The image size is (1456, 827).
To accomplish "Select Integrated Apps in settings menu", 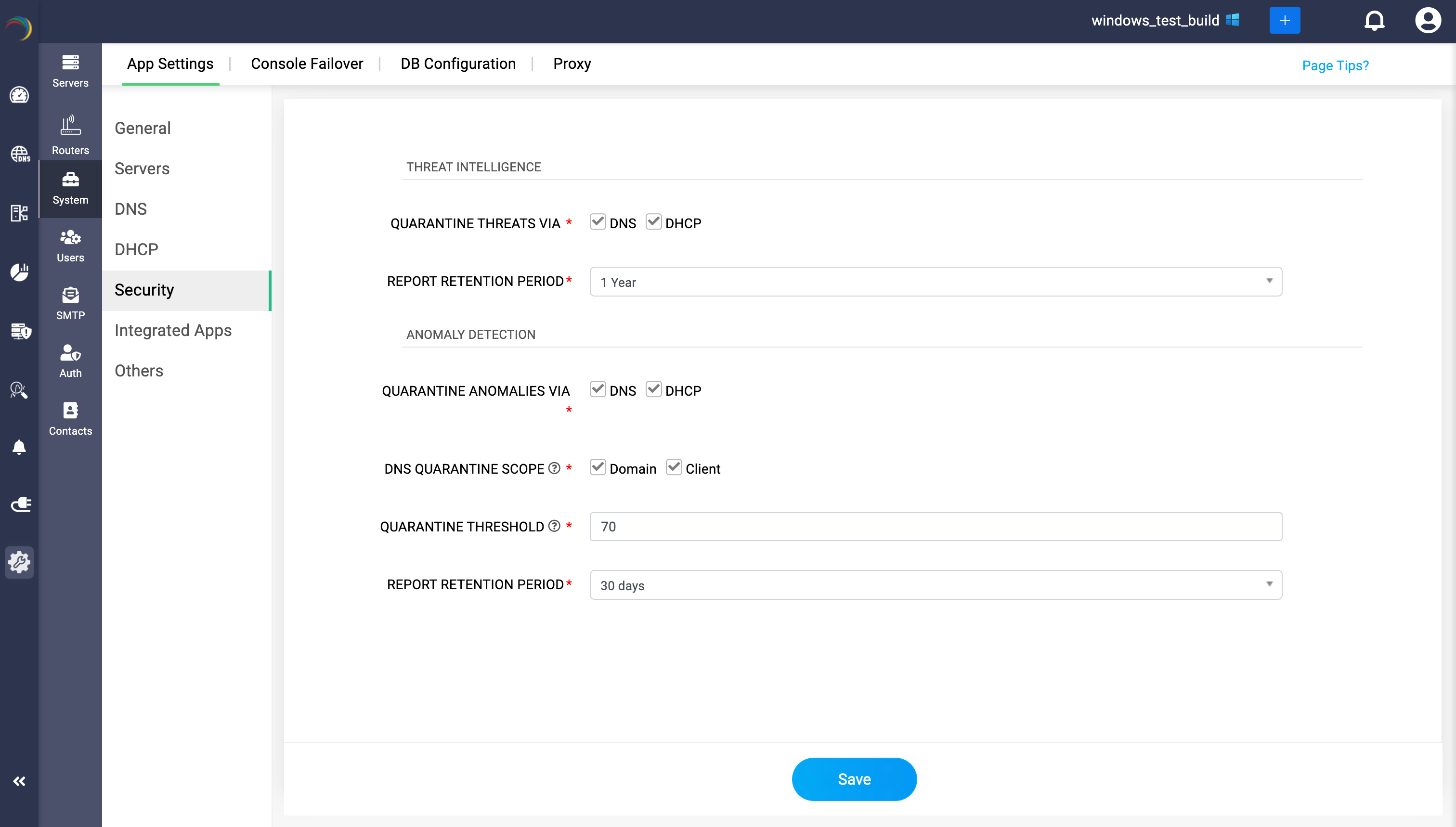I will (173, 330).
